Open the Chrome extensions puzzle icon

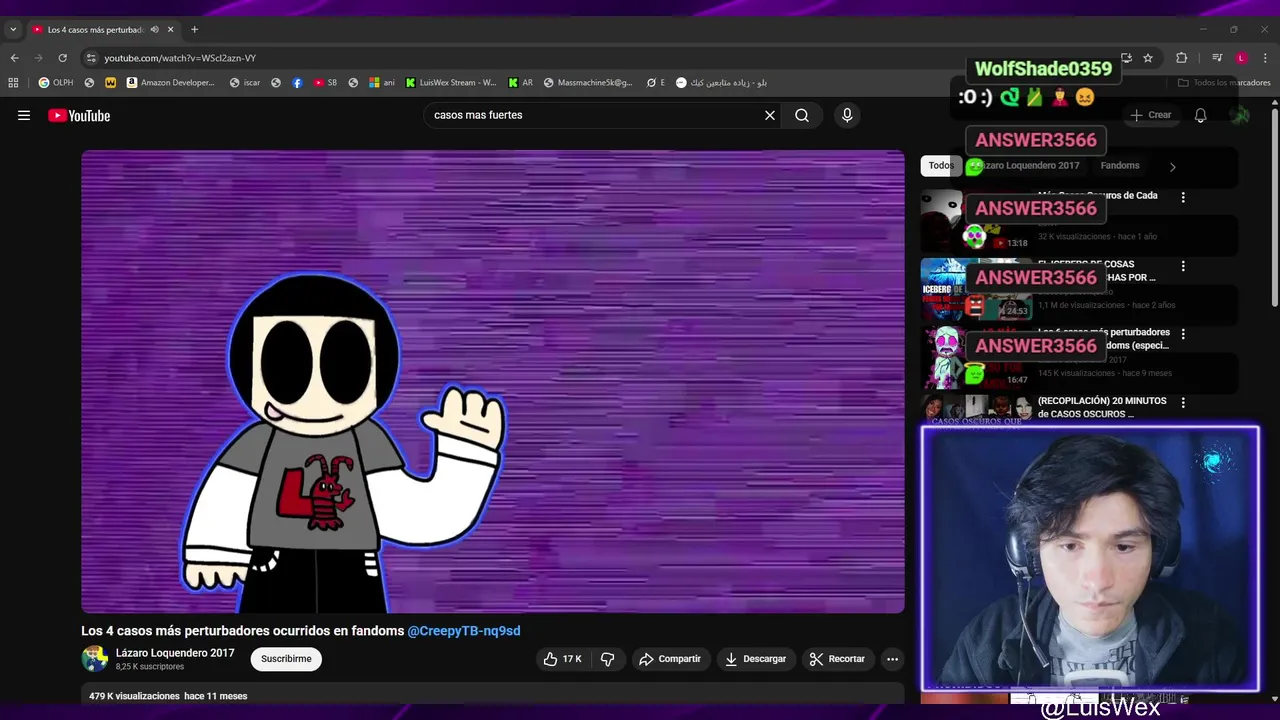point(1181,58)
